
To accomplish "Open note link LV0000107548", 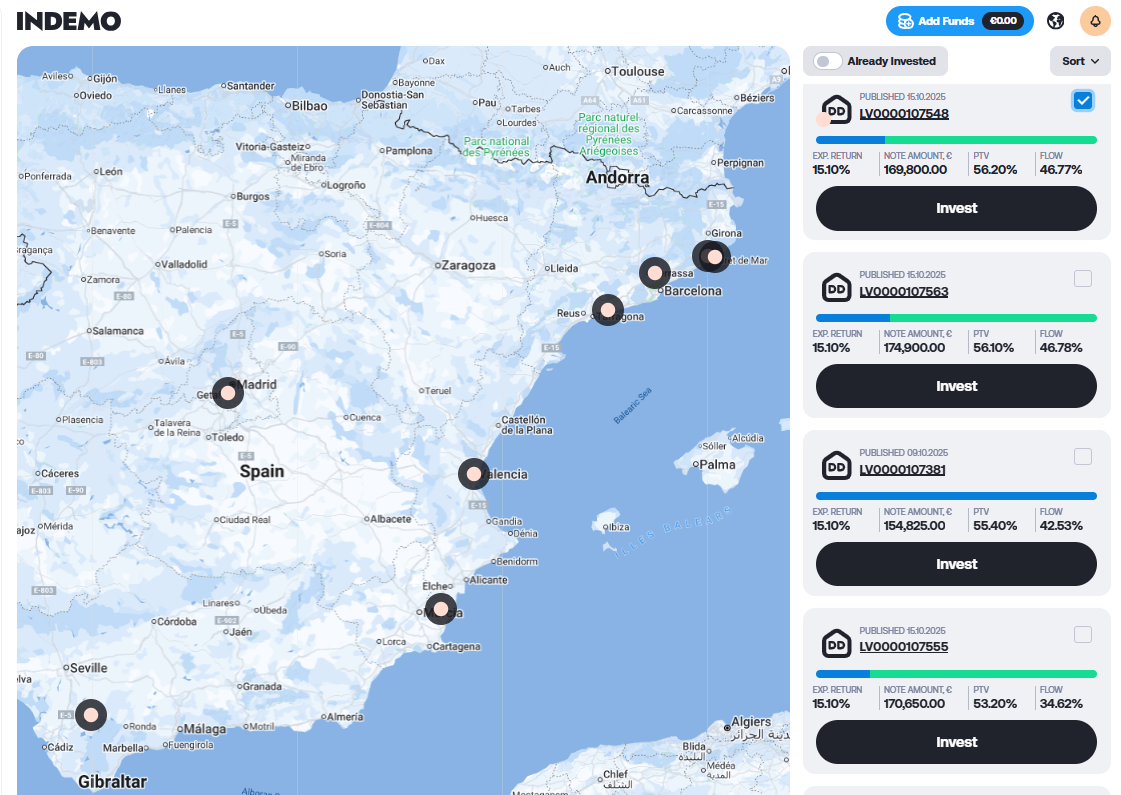I will coord(903,114).
